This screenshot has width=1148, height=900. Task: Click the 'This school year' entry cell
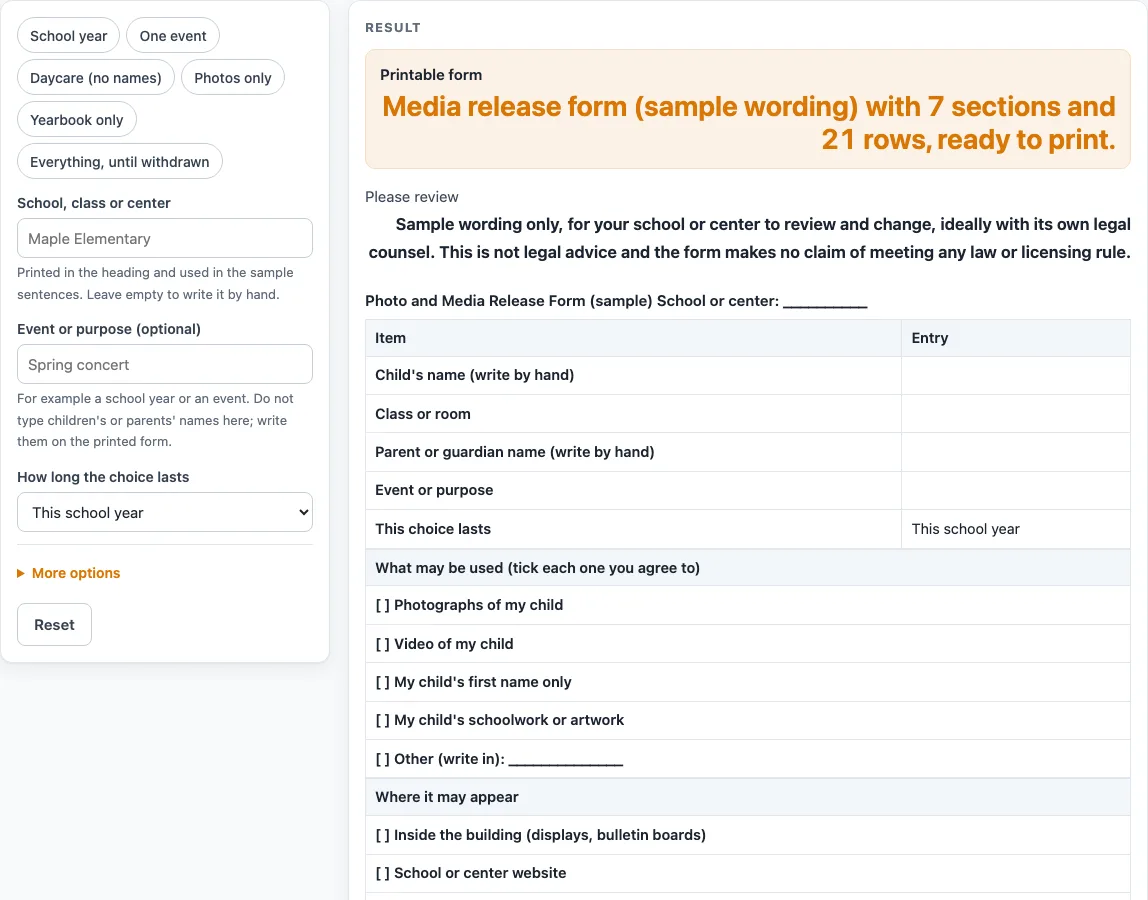pos(1015,529)
